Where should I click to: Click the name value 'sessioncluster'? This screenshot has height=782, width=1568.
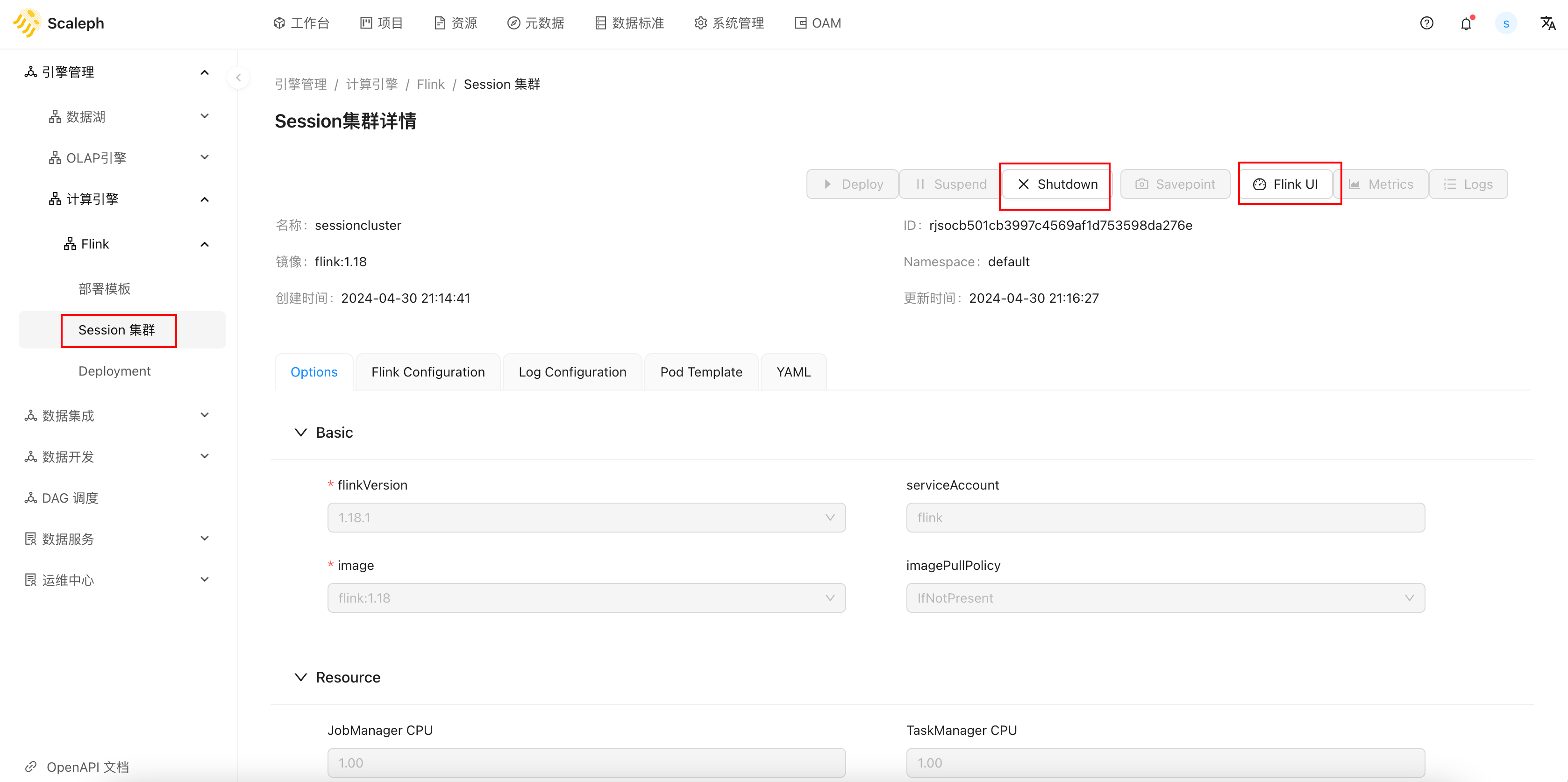pyautogui.click(x=358, y=225)
